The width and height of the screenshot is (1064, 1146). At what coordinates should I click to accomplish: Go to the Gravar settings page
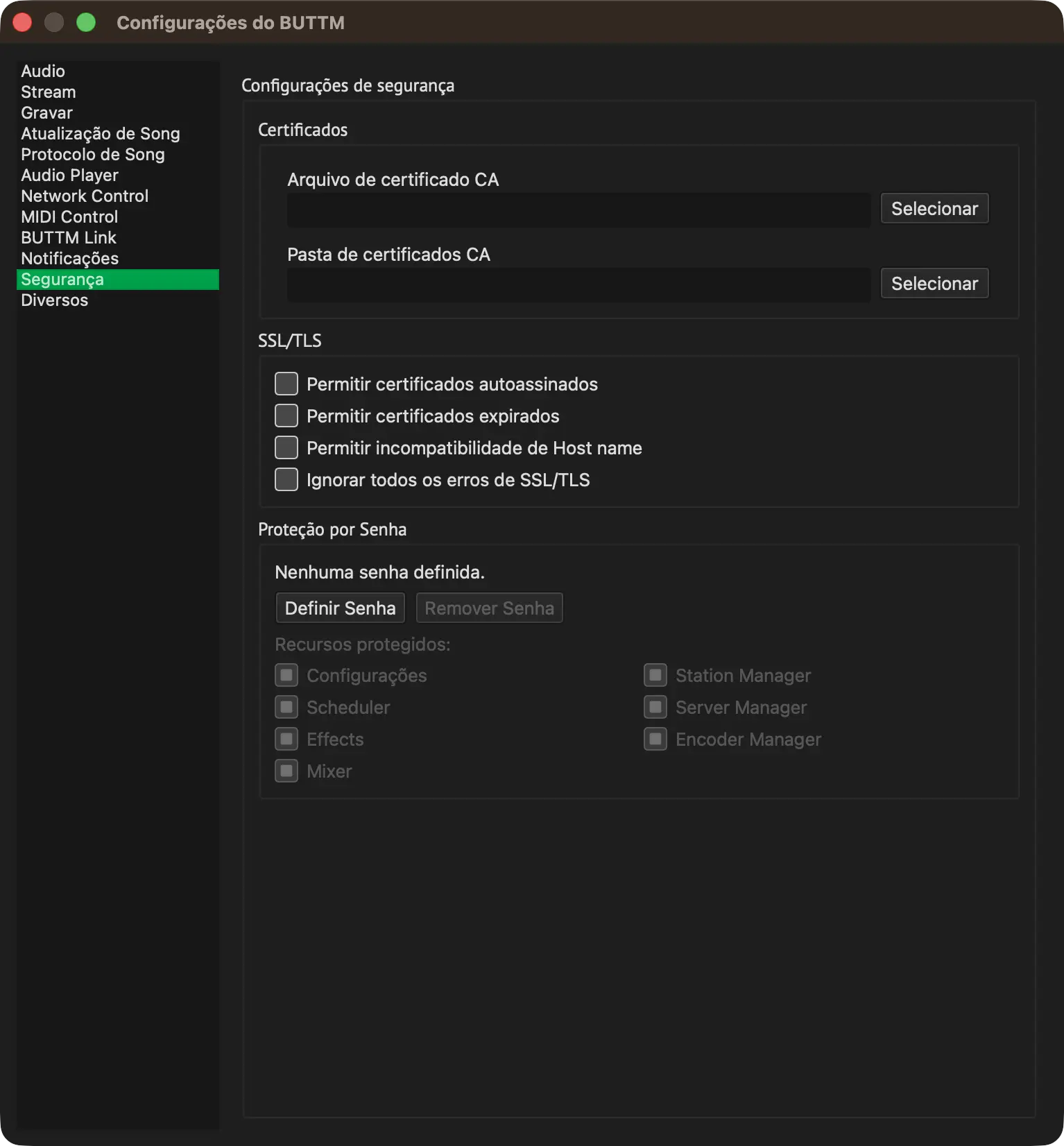(117, 113)
